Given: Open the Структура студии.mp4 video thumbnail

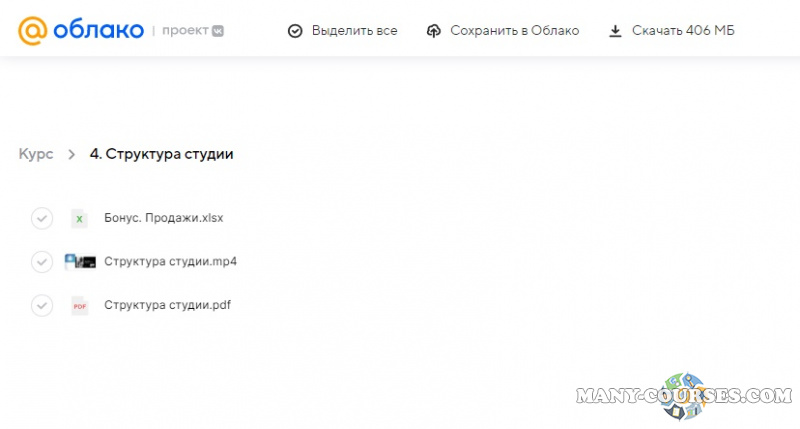Looking at the screenshot, I should click(x=80, y=262).
